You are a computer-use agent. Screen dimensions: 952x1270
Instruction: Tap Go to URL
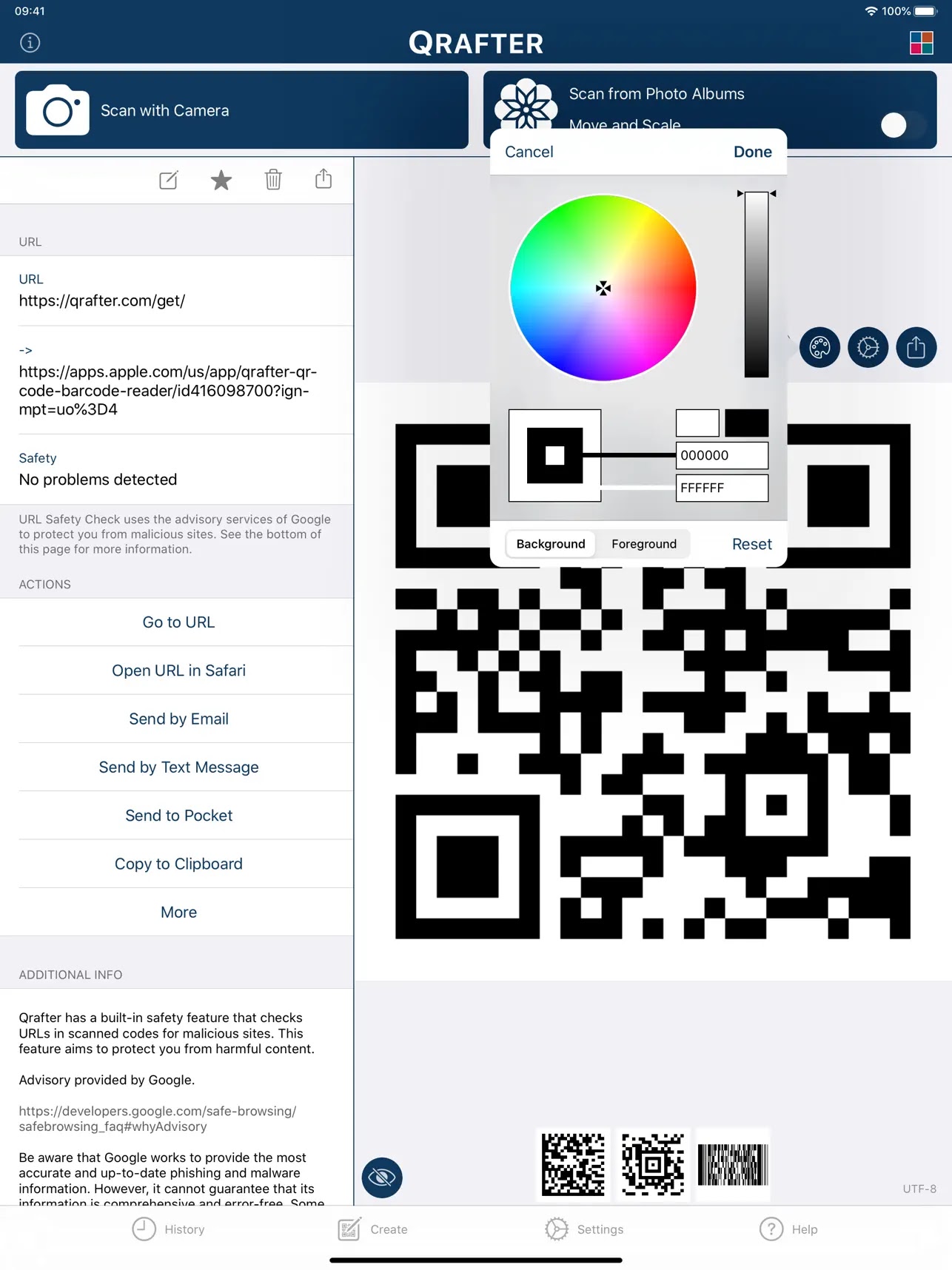178,622
